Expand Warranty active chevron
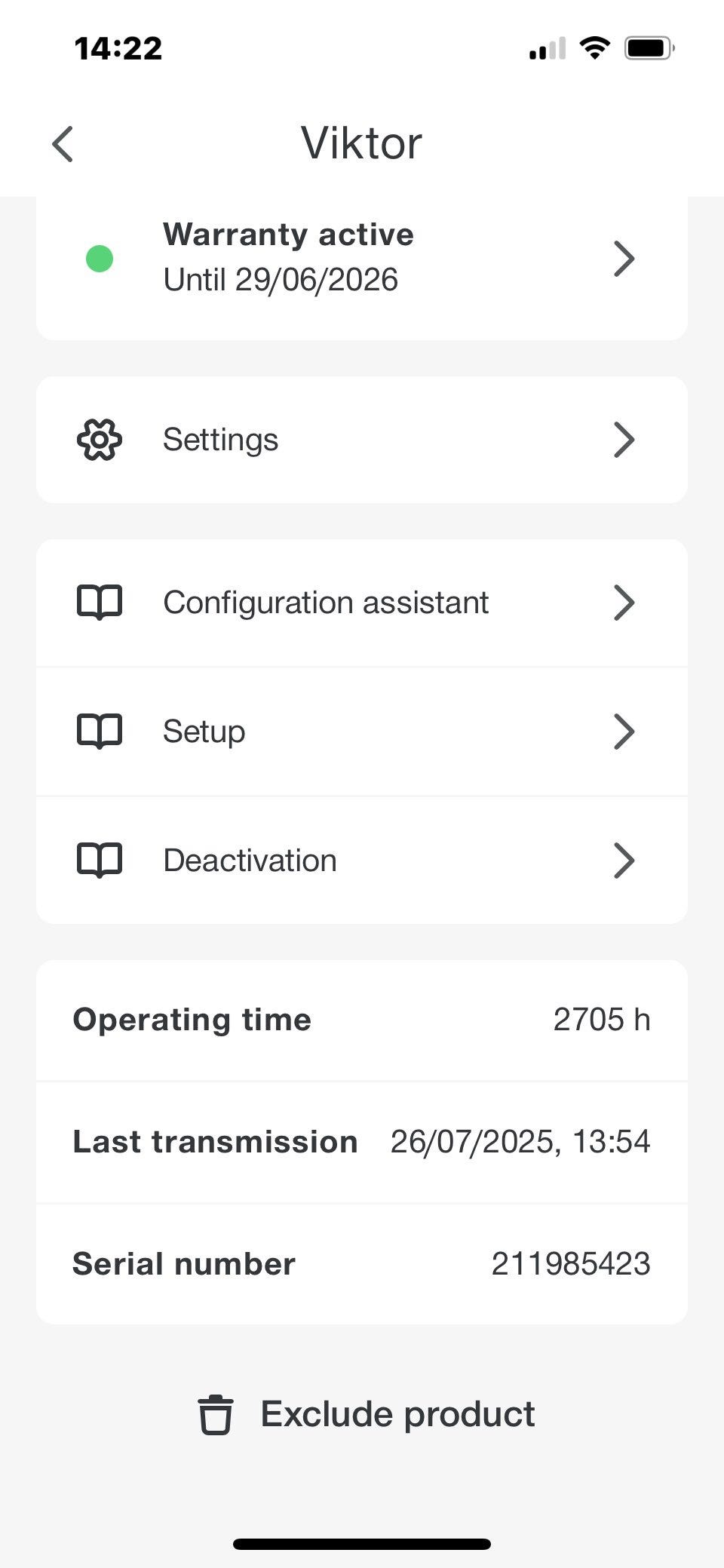 624,259
